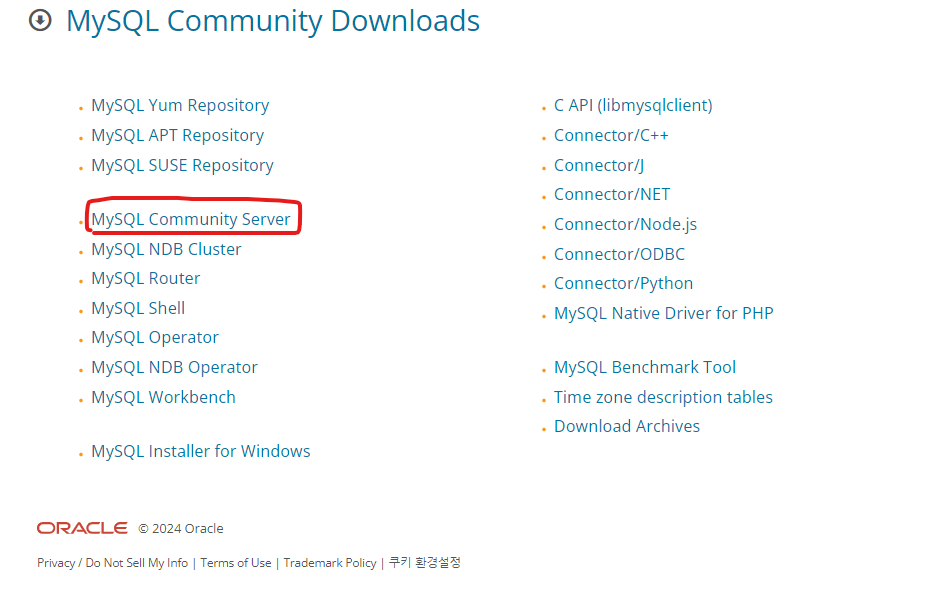Open MySQL Router download page
The image size is (949, 590).
tap(146, 278)
